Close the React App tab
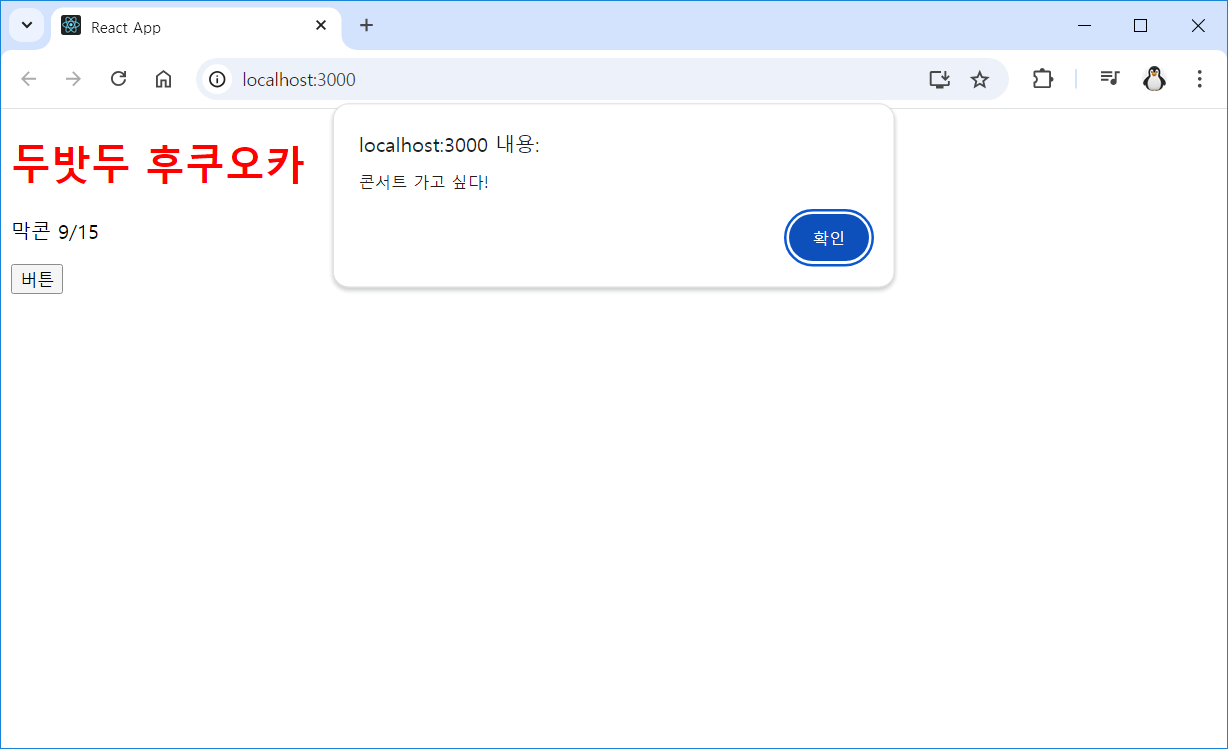Viewport: 1228px width, 749px height. pyautogui.click(x=321, y=26)
